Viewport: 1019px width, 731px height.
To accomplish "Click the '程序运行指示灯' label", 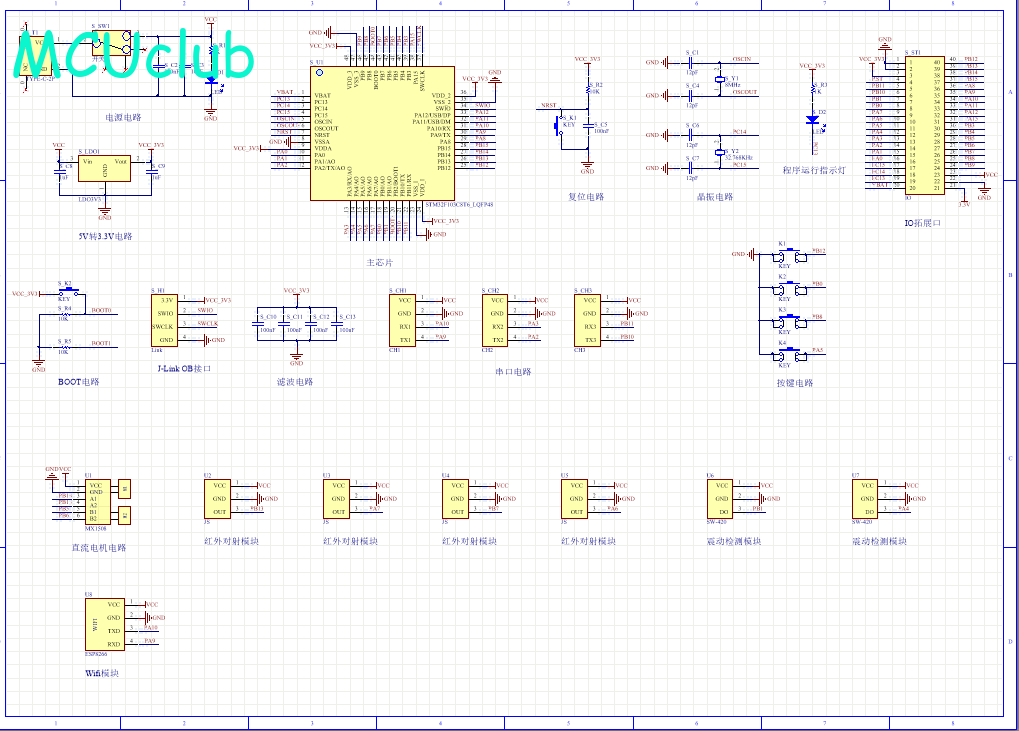I will tap(814, 170).
